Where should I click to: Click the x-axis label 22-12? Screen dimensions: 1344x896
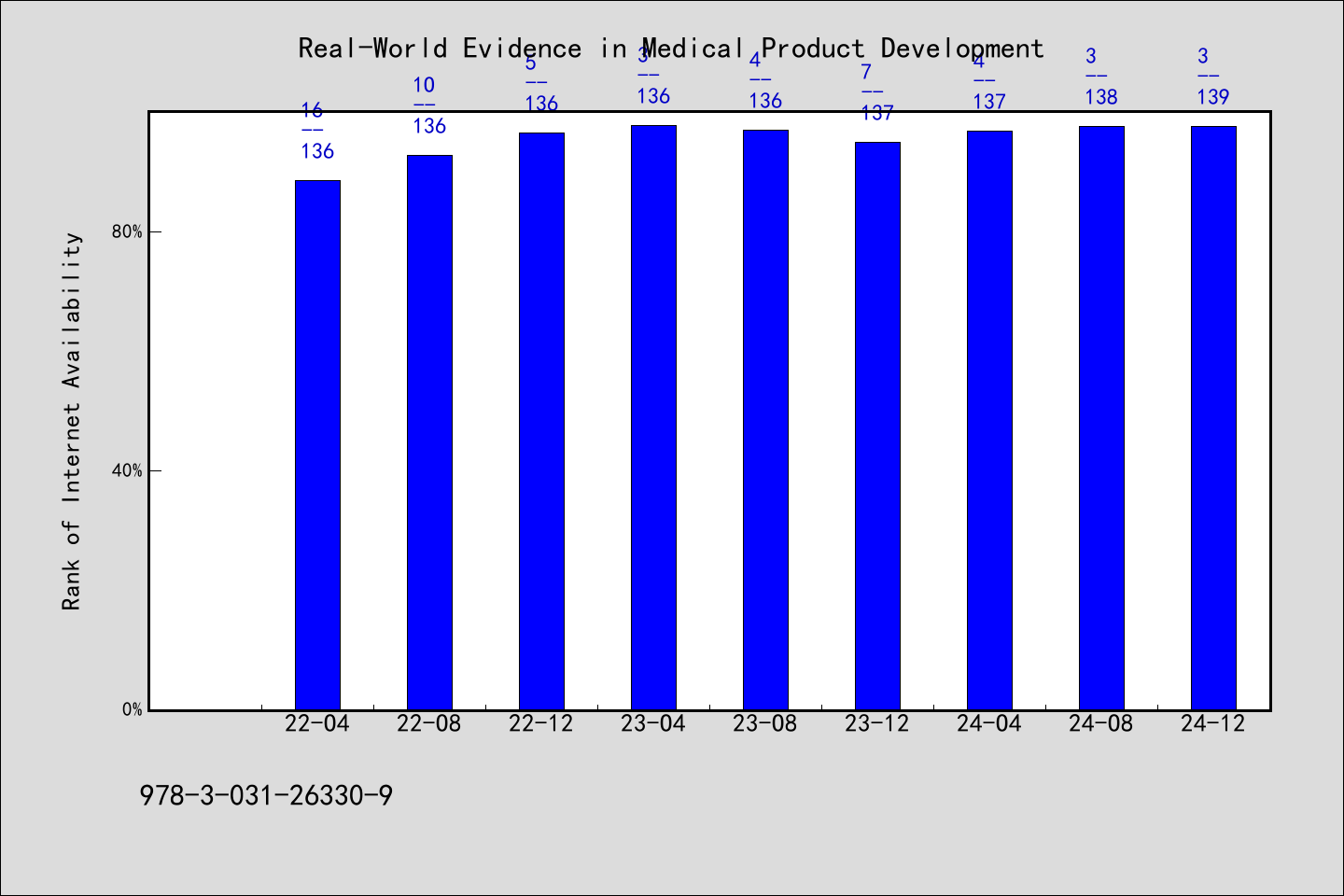[x=541, y=723]
